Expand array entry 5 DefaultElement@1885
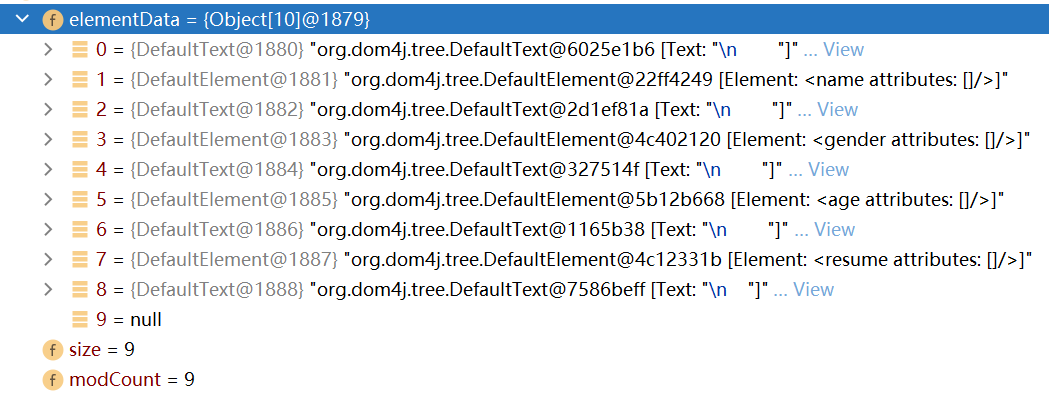This screenshot has width=1049, height=397. [47, 200]
